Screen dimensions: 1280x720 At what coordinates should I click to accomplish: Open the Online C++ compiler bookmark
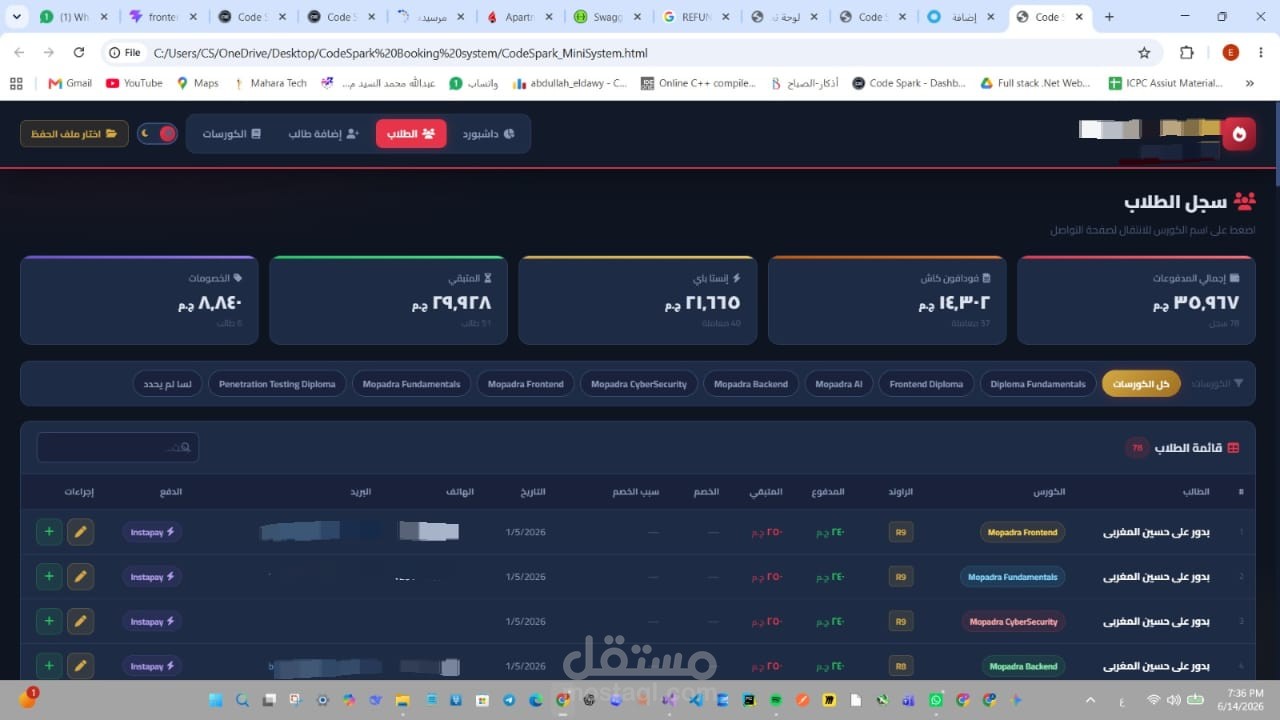pyautogui.click(x=698, y=83)
